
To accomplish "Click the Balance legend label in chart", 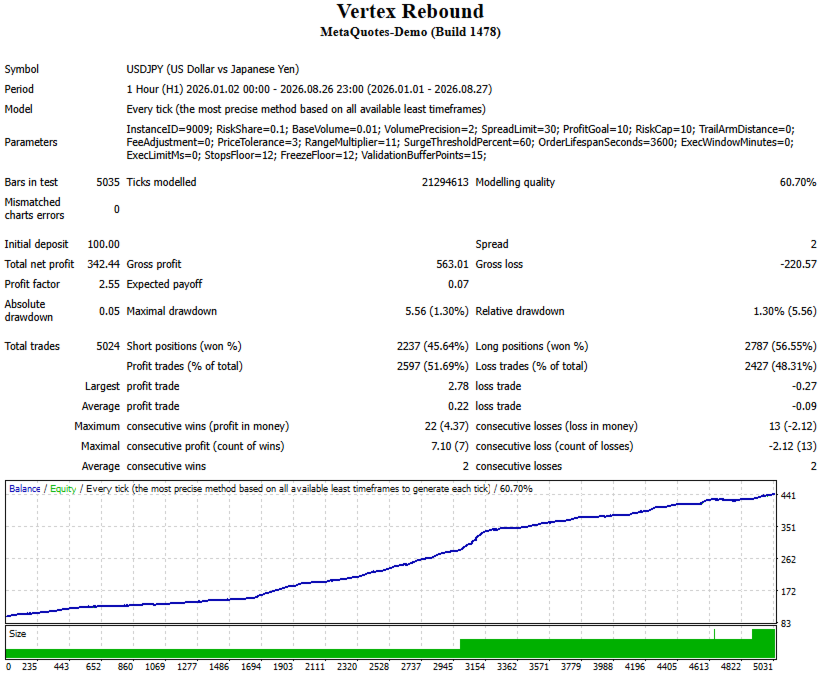I will point(24,489).
